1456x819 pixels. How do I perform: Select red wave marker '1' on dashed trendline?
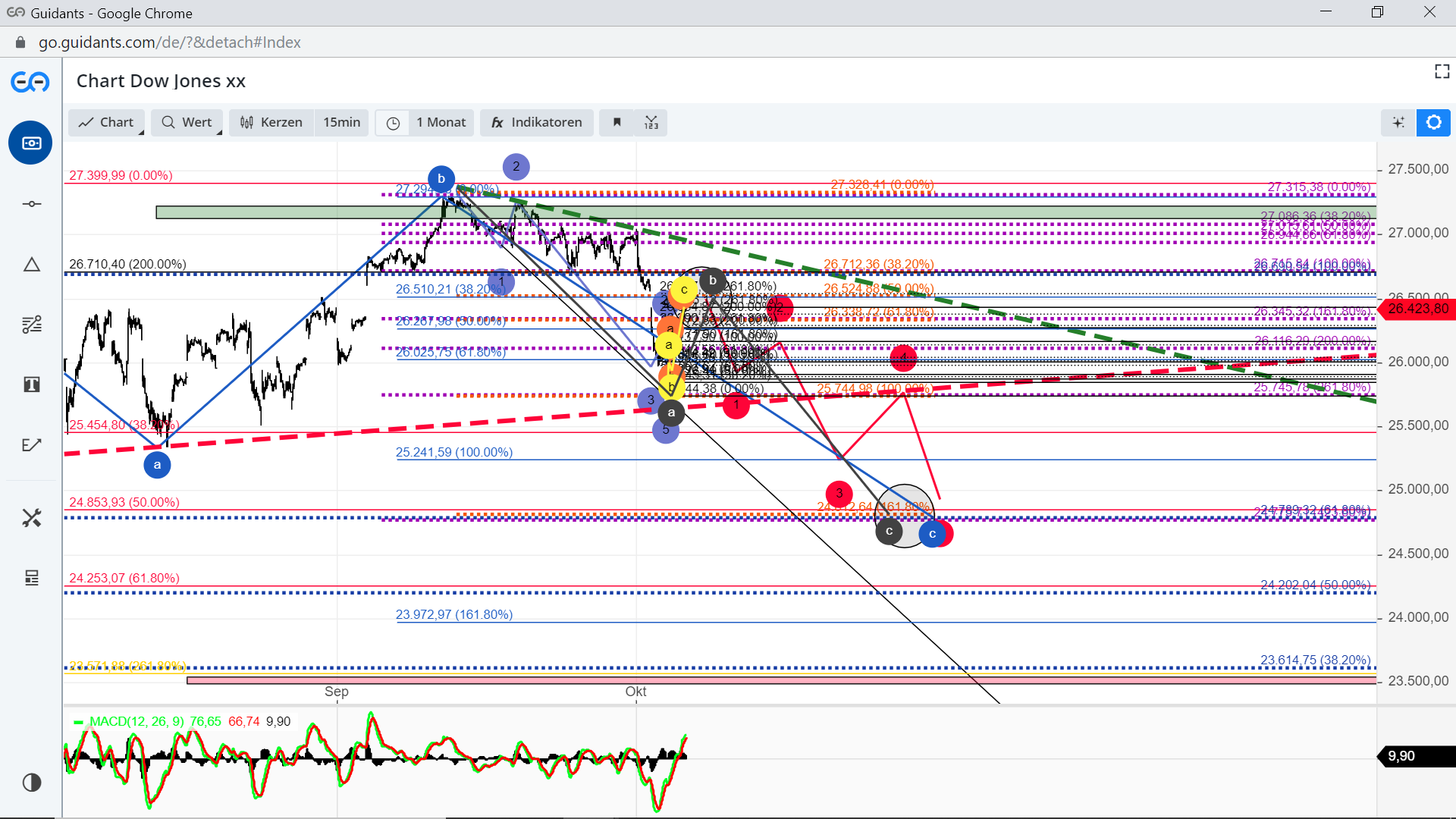coord(736,405)
